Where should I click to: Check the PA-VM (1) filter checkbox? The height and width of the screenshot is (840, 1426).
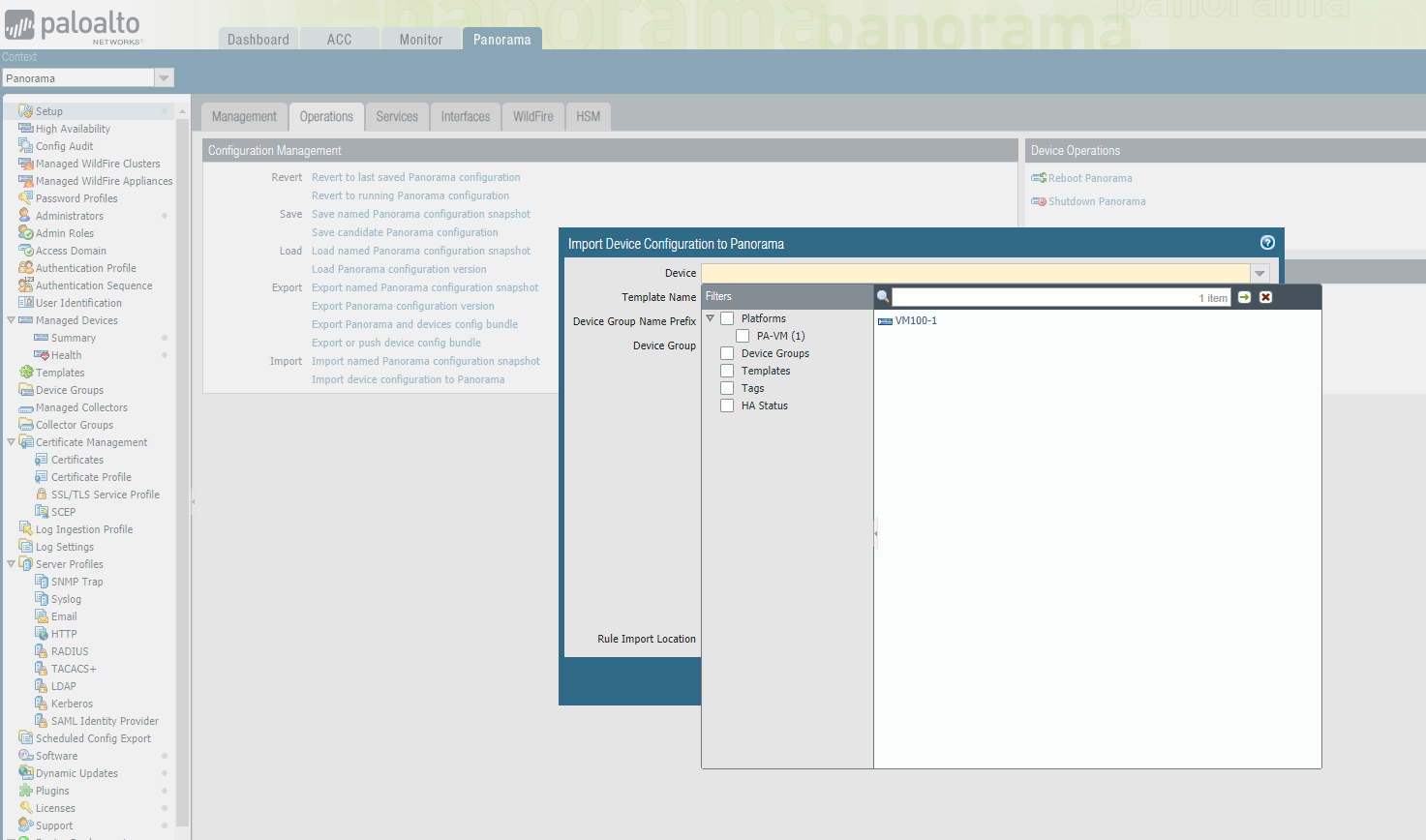tap(743, 336)
